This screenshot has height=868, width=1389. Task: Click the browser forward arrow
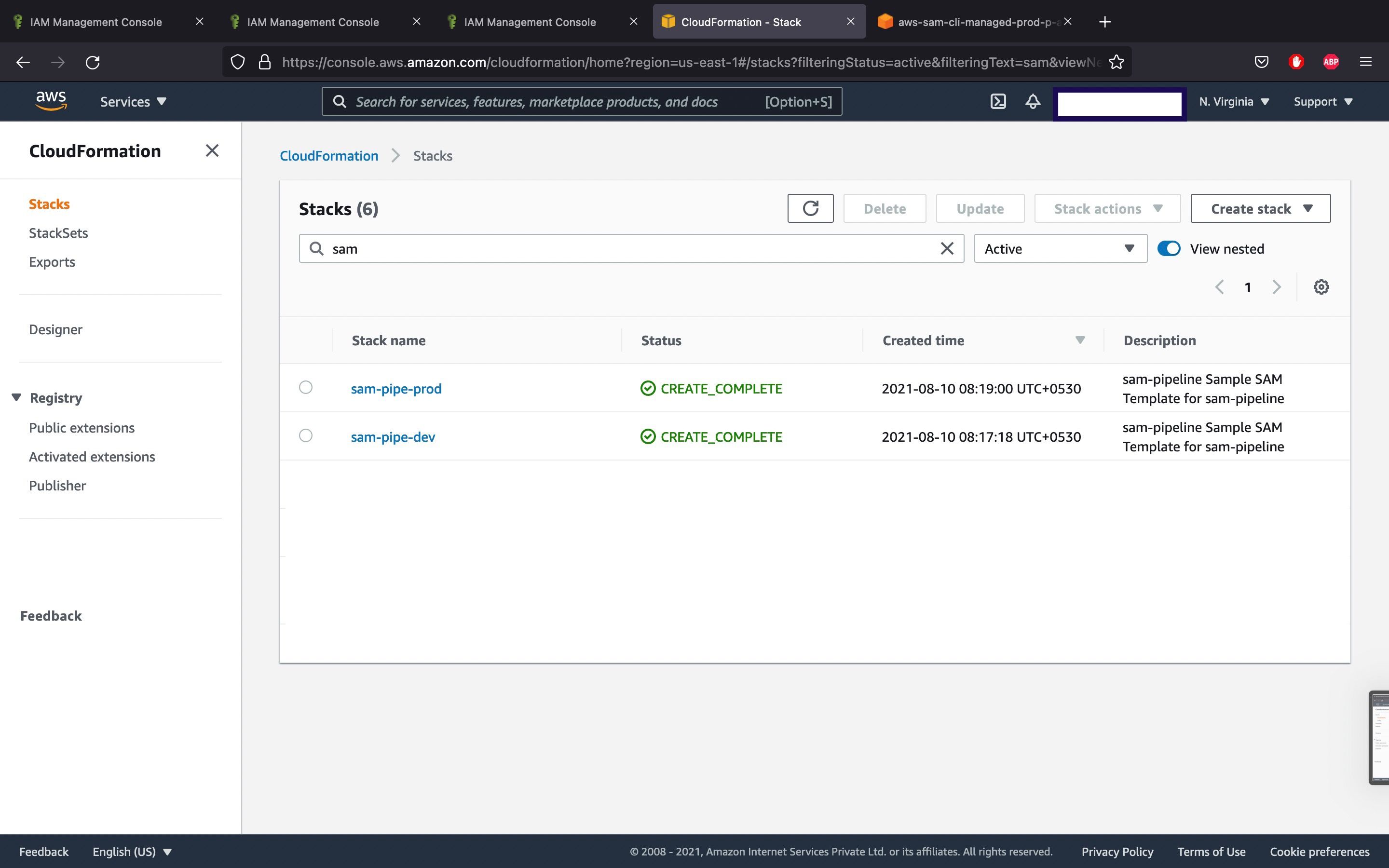(57, 62)
